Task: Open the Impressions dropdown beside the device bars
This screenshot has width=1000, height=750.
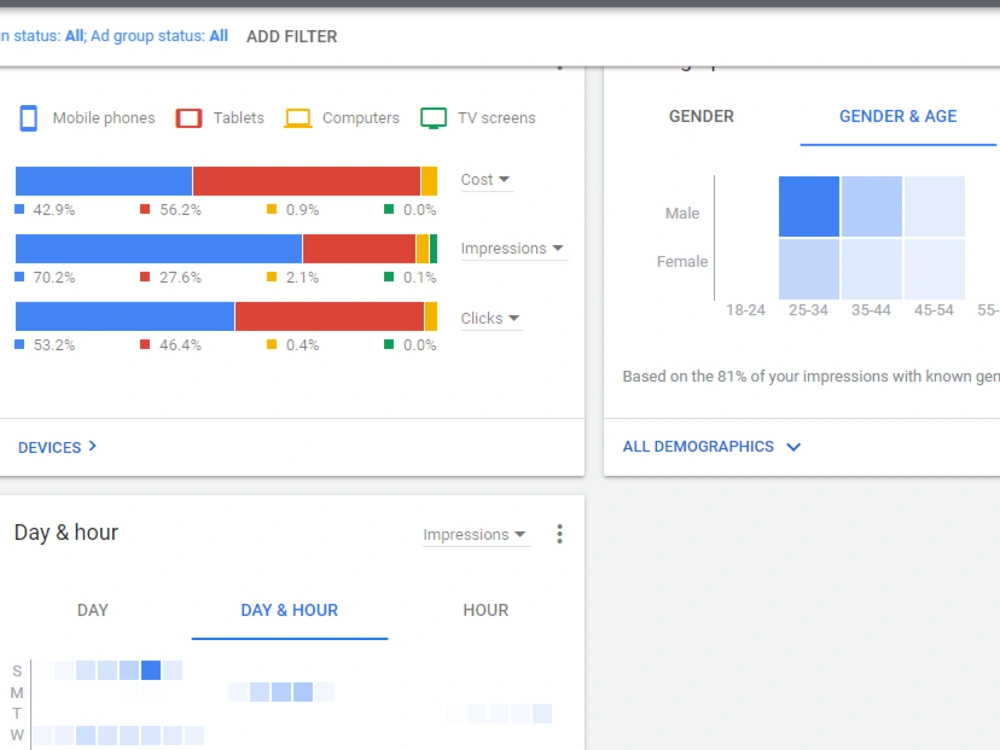Action: click(512, 249)
